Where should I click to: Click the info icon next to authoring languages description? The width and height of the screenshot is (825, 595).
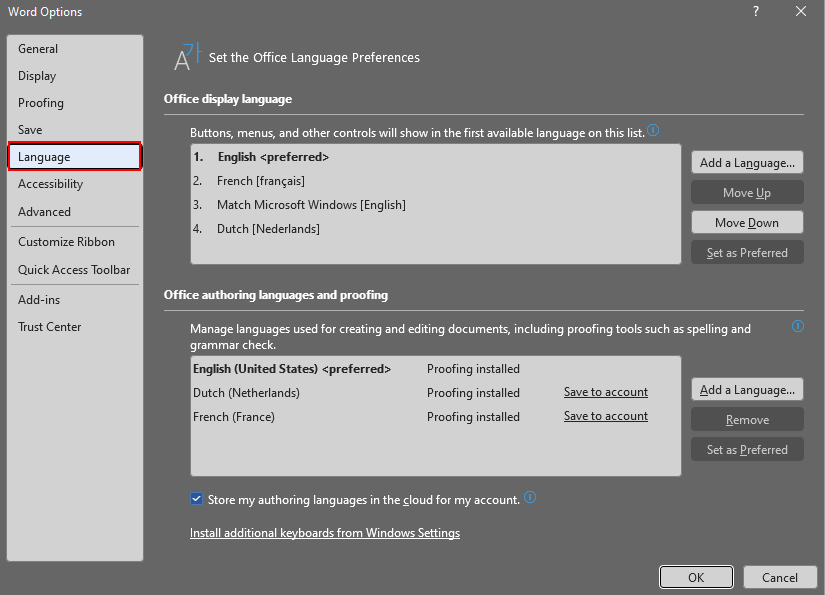pos(798,326)
